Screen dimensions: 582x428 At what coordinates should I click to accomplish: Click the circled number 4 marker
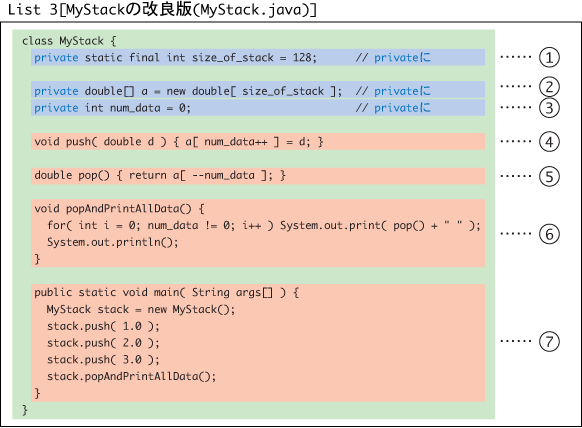549,142
